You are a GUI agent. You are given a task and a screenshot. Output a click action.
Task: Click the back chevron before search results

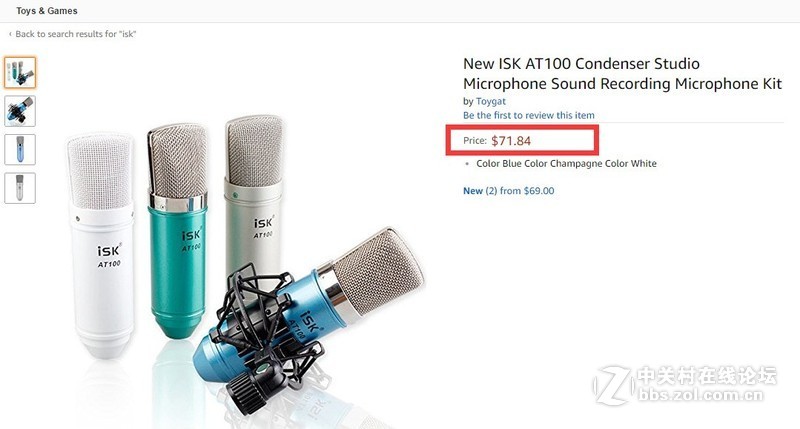pyautogui.click(x=10, y=34)
